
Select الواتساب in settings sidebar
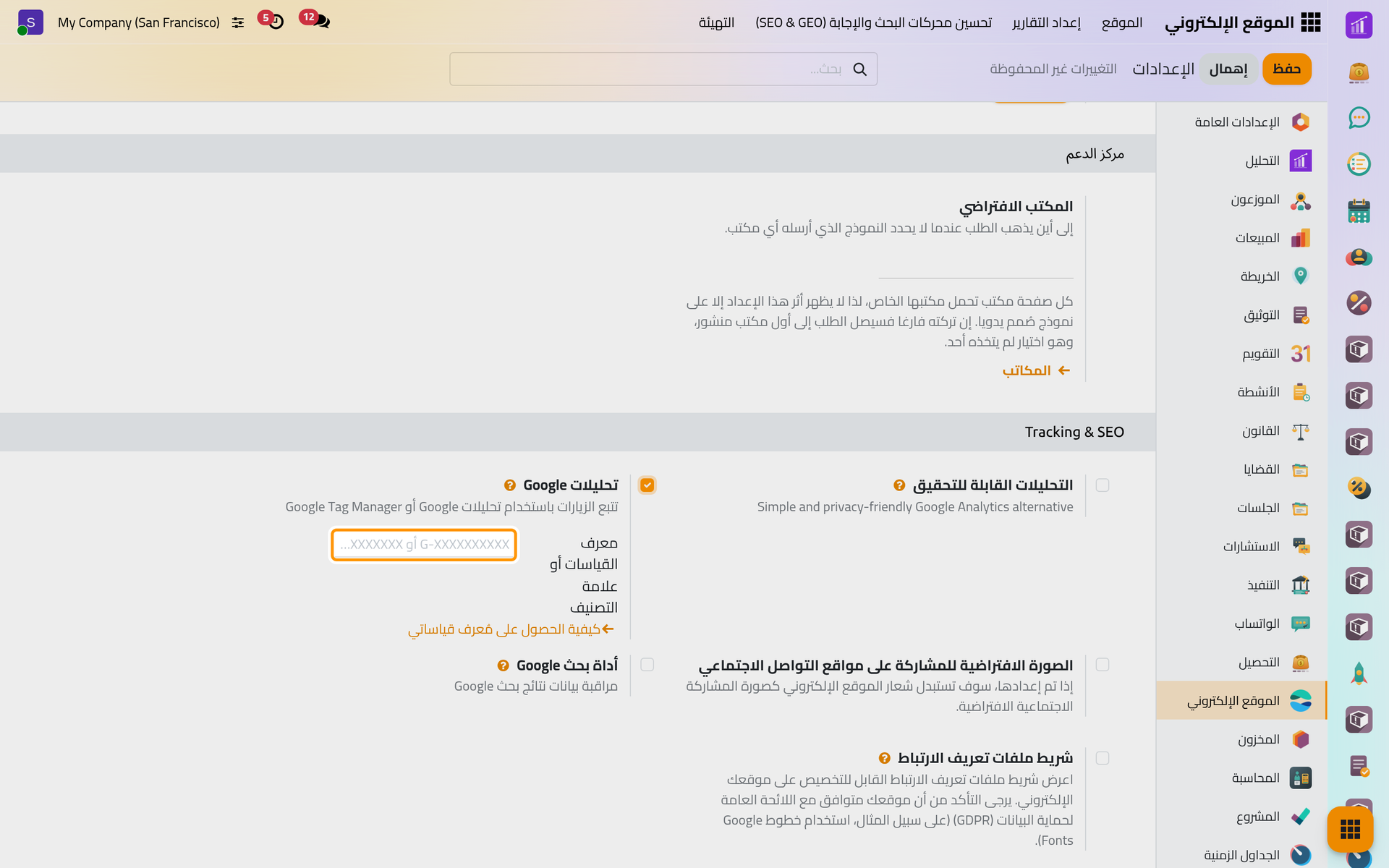1241,624
